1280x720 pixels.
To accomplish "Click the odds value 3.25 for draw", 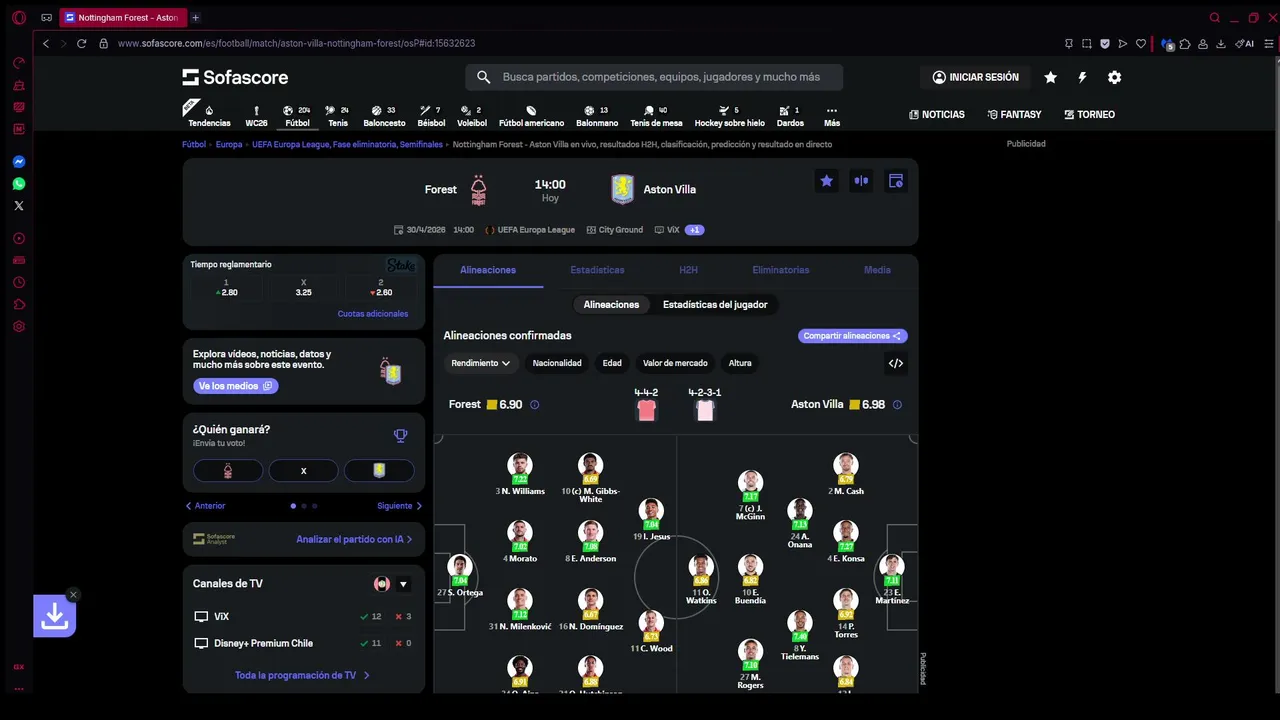I will coord(304,288).
